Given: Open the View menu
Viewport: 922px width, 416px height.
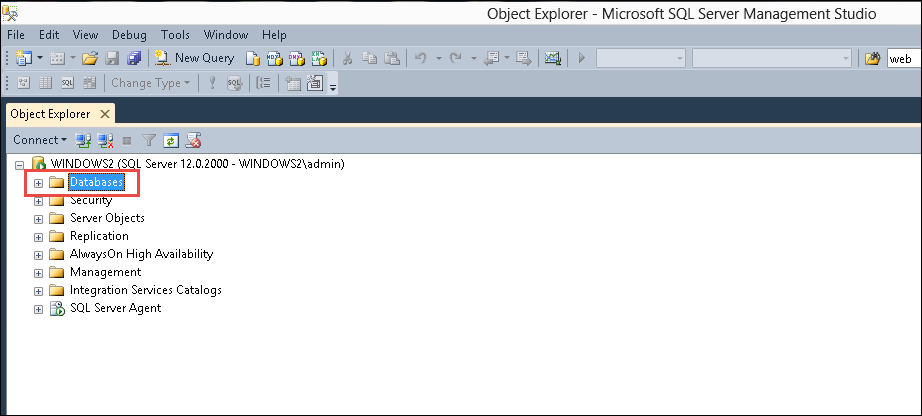Looking at the screenshot, I should tap(86, 35).
